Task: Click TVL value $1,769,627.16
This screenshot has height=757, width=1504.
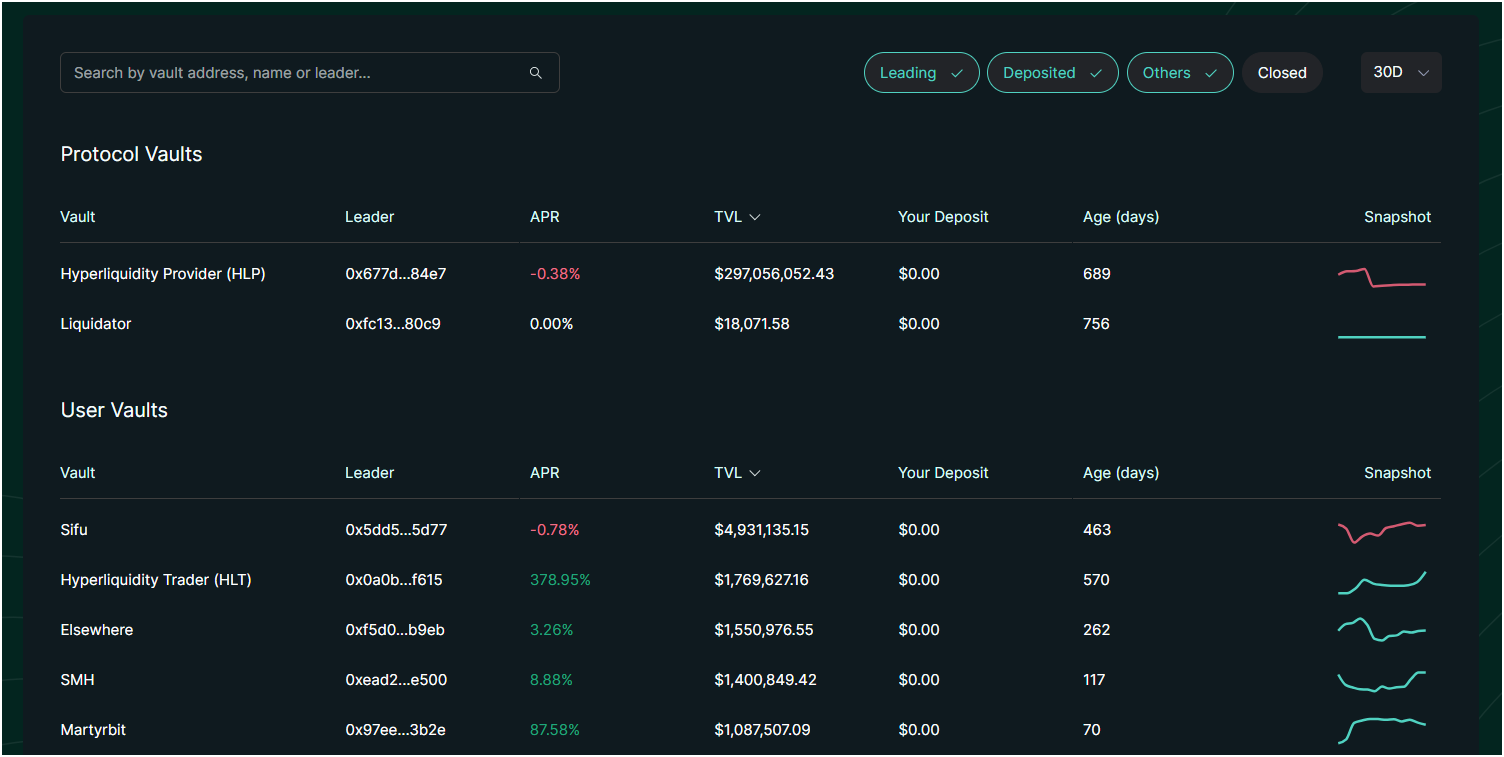Action: pyautogui.click(x=762, y=580)
